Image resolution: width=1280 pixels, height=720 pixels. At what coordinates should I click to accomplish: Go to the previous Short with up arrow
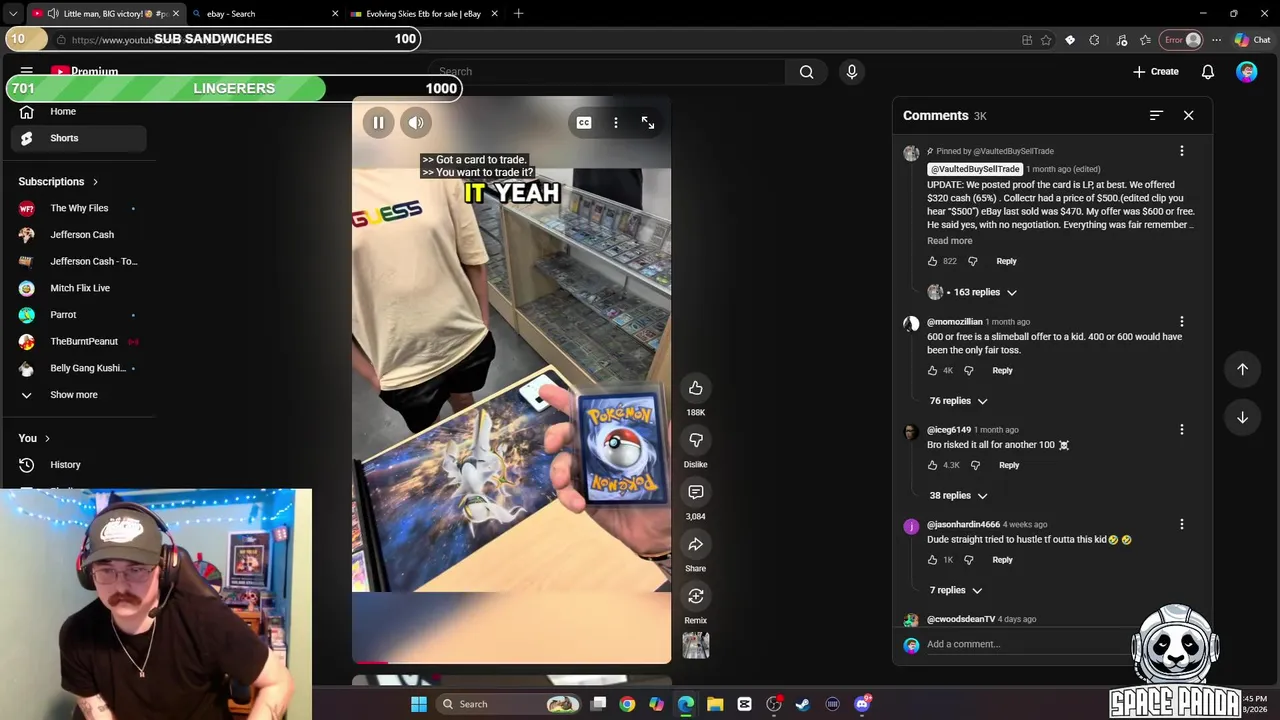tap(1242, 369)
